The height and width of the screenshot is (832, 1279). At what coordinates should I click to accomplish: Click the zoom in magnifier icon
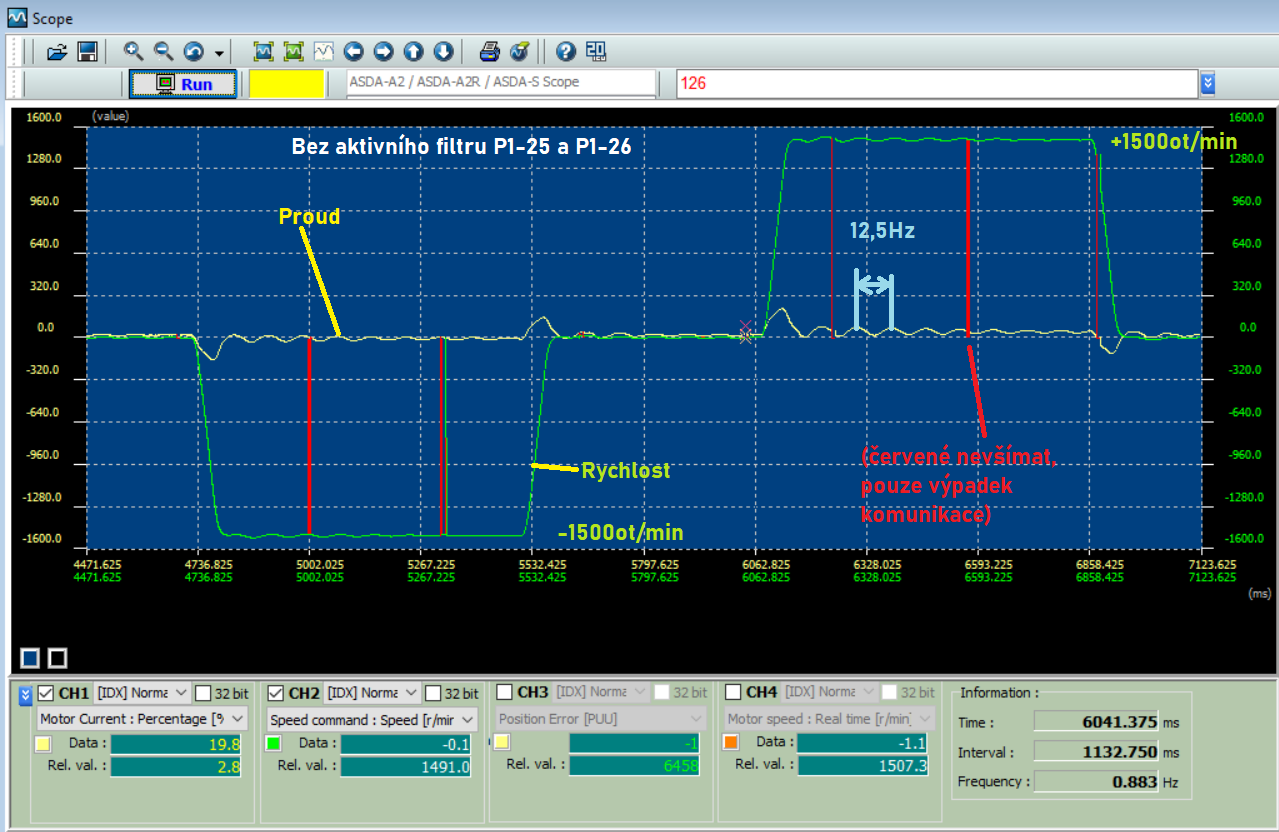click(133, 51)
